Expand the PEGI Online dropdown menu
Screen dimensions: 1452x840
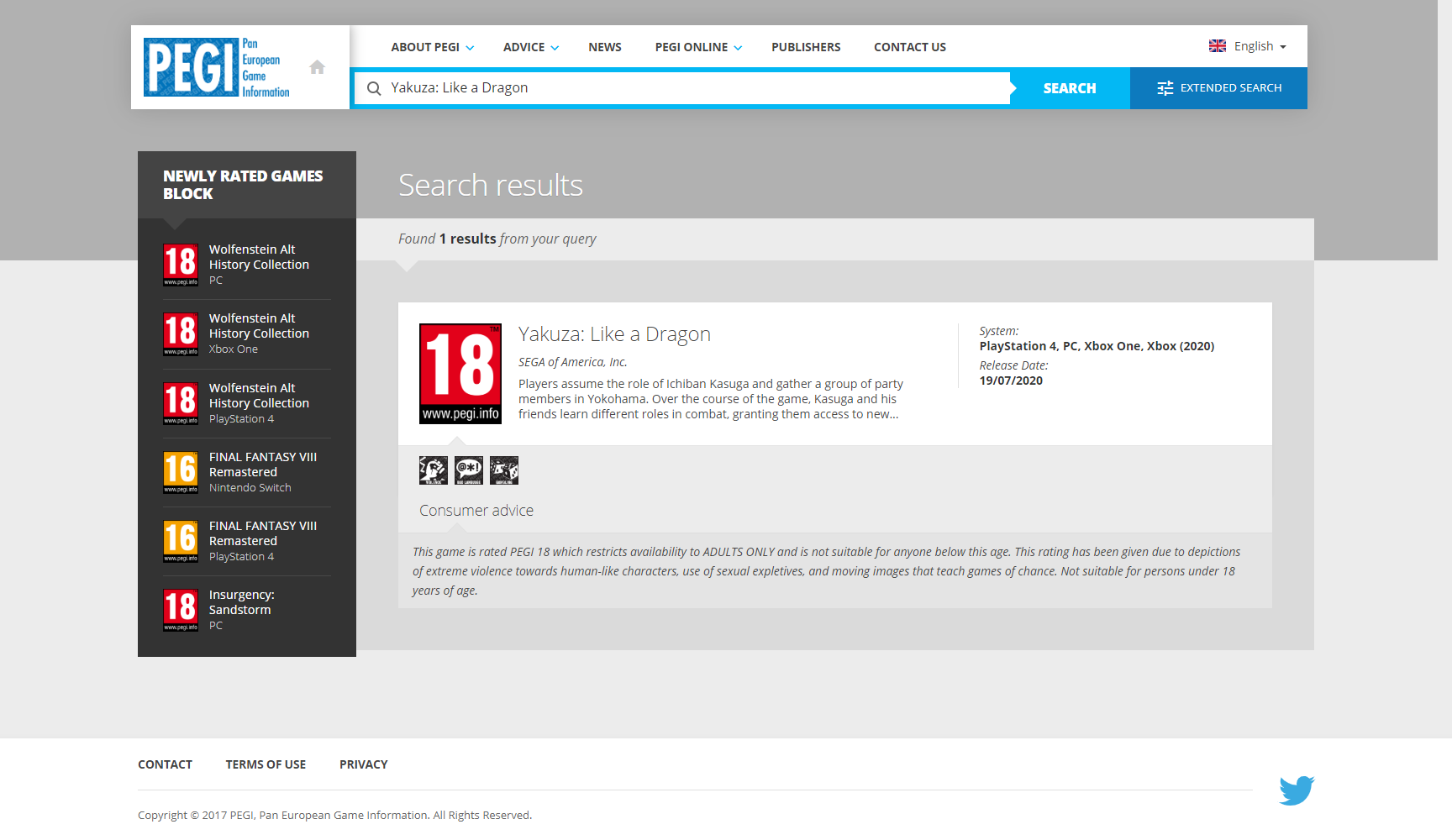698,47
